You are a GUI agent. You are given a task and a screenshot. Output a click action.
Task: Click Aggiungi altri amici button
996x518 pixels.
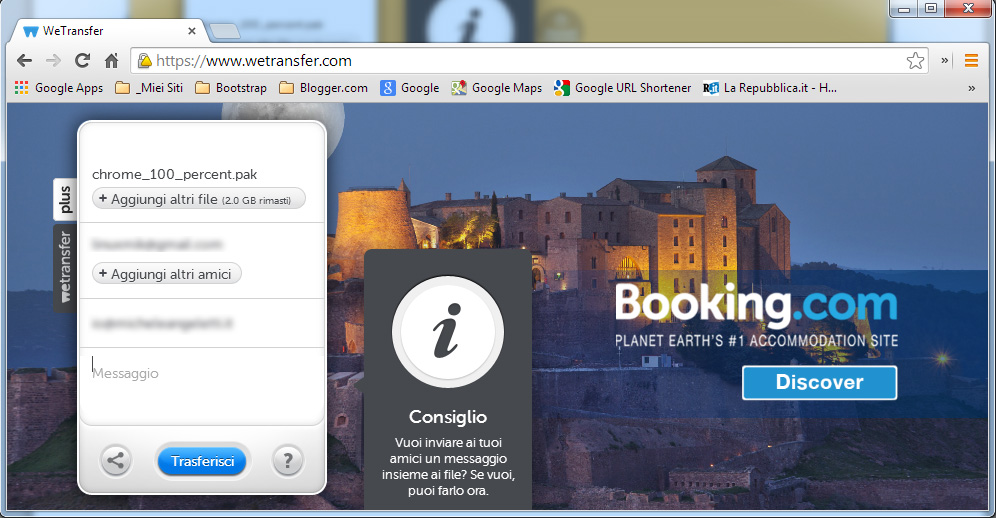coord(166,274)
